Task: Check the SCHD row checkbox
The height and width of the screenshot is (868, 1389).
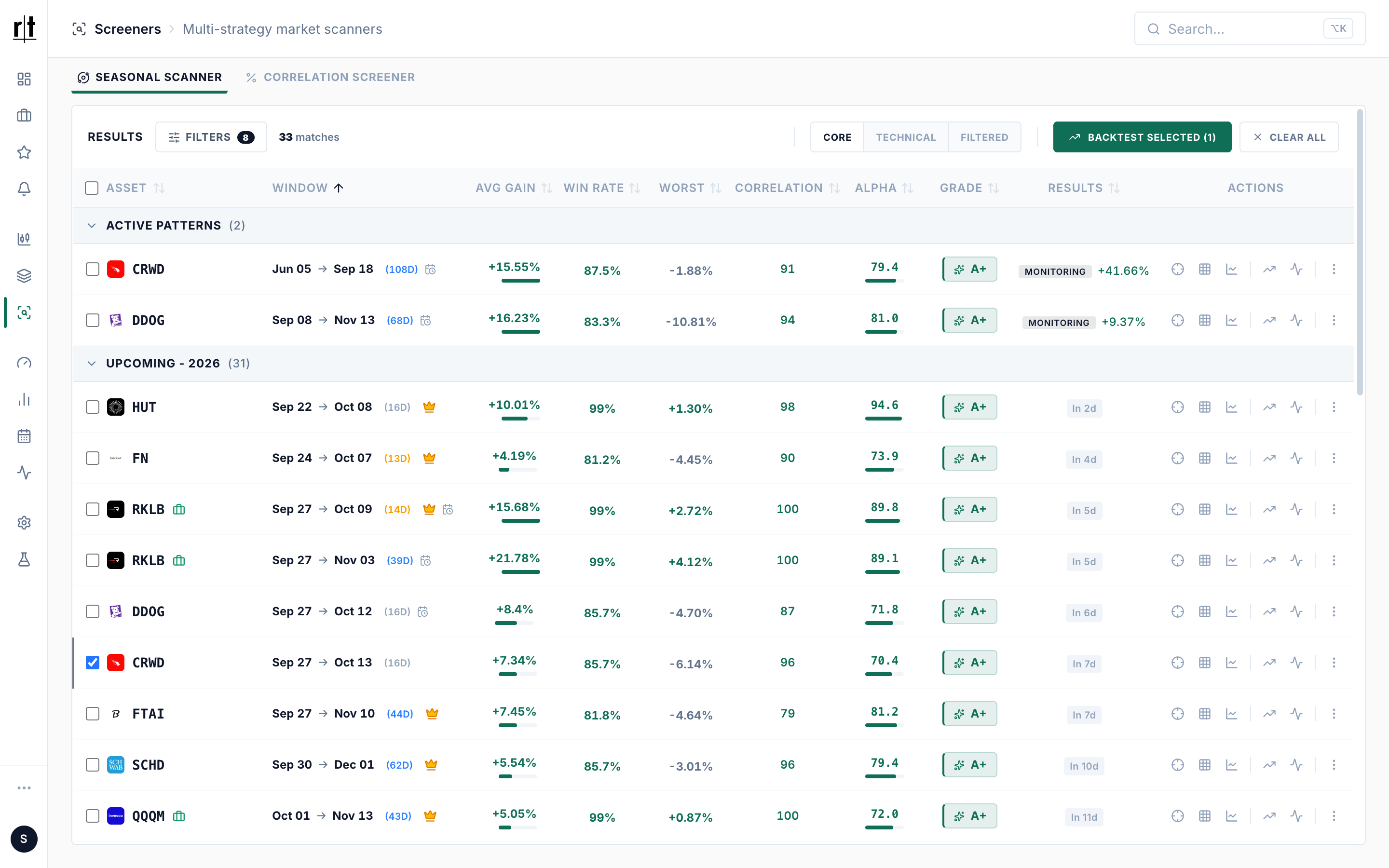Action: click(93, 765)
